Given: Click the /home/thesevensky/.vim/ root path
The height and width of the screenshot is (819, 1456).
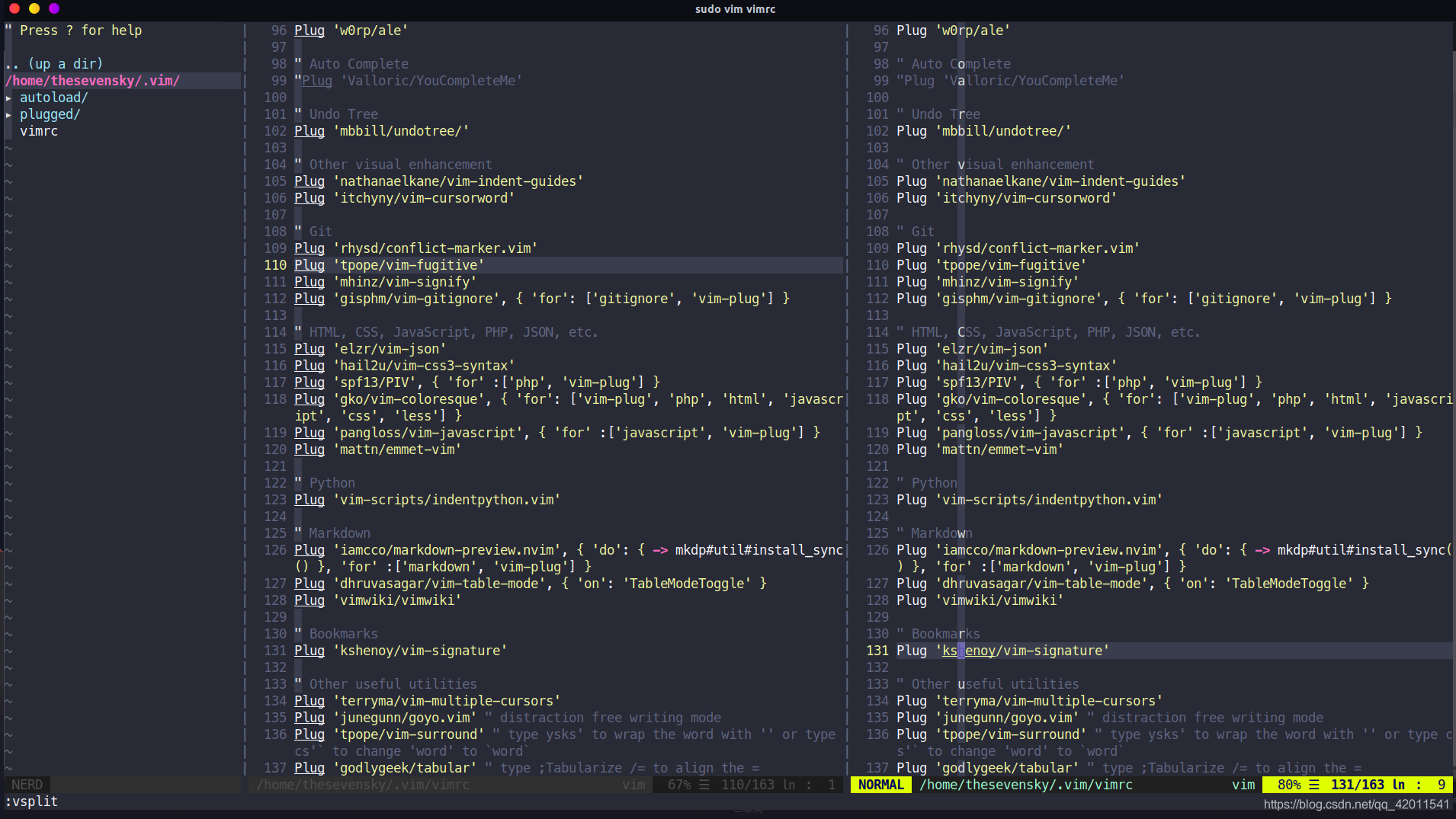Looking at the screenshot, I should [x=92, y=81].
